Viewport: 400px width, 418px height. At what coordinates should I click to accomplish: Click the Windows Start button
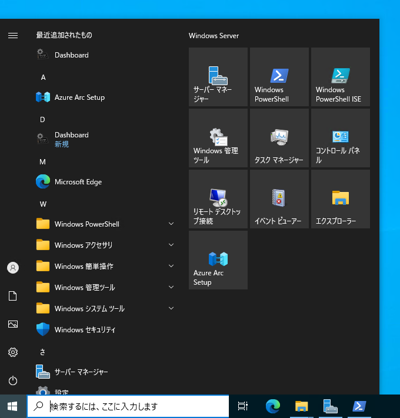click(13, 406)
